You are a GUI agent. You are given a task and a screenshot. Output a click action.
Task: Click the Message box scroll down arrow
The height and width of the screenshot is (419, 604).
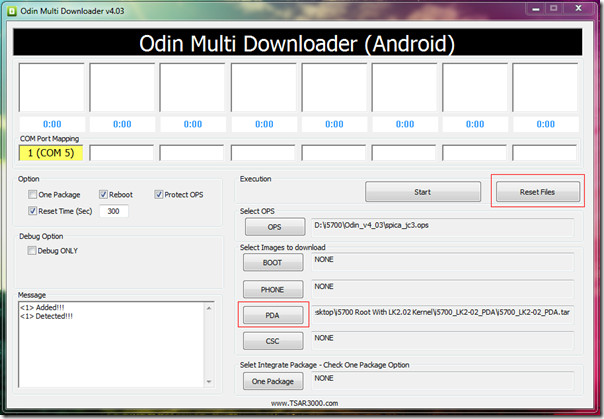209,382
